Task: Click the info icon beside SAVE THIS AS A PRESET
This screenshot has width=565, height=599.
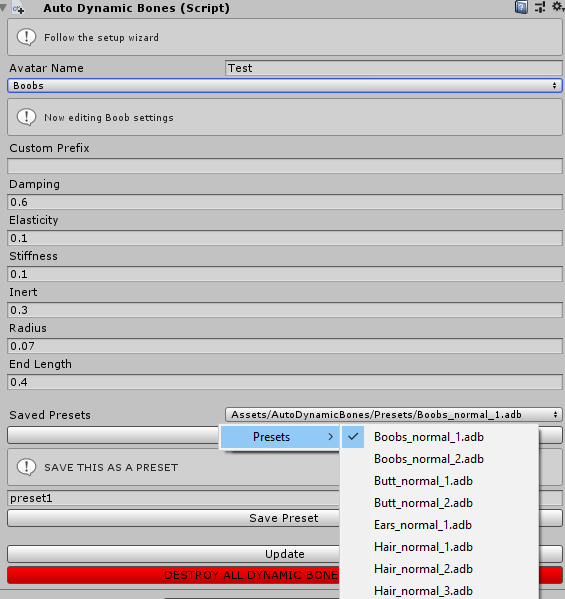Action: [x=26, y=467]
